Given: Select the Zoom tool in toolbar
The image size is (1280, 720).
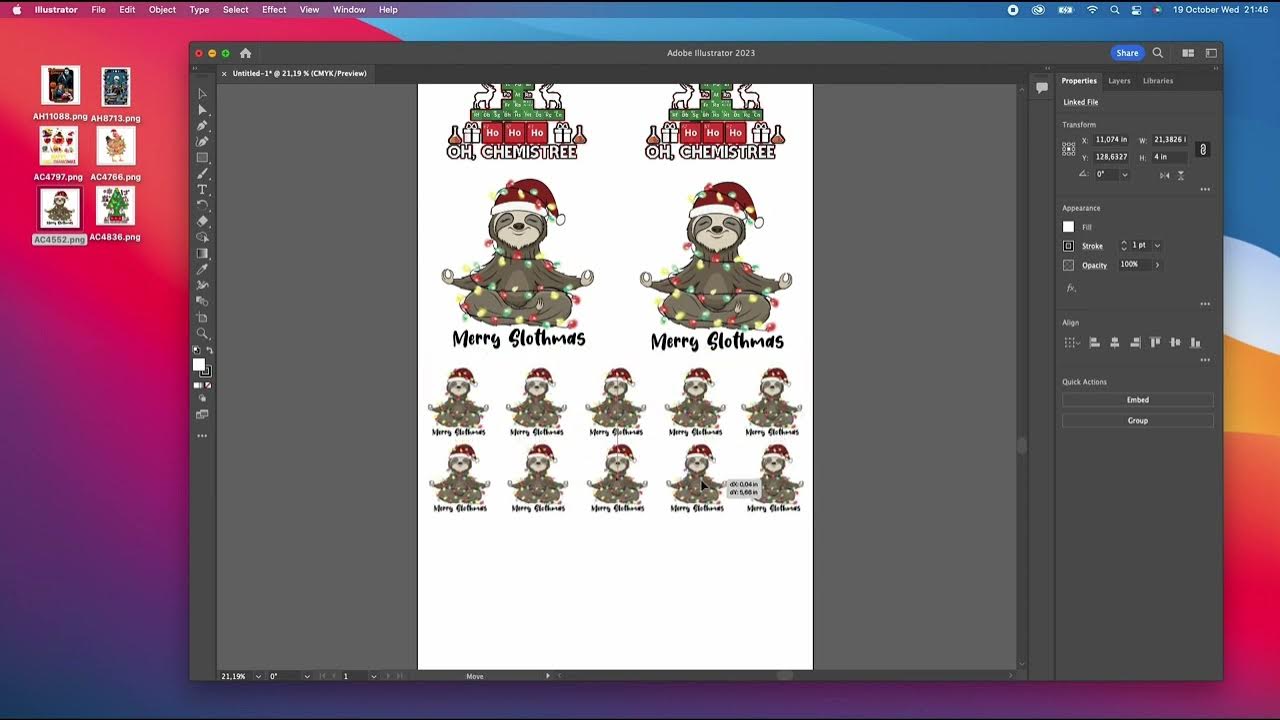Looking at the screenshot, I should pos(202,333).
